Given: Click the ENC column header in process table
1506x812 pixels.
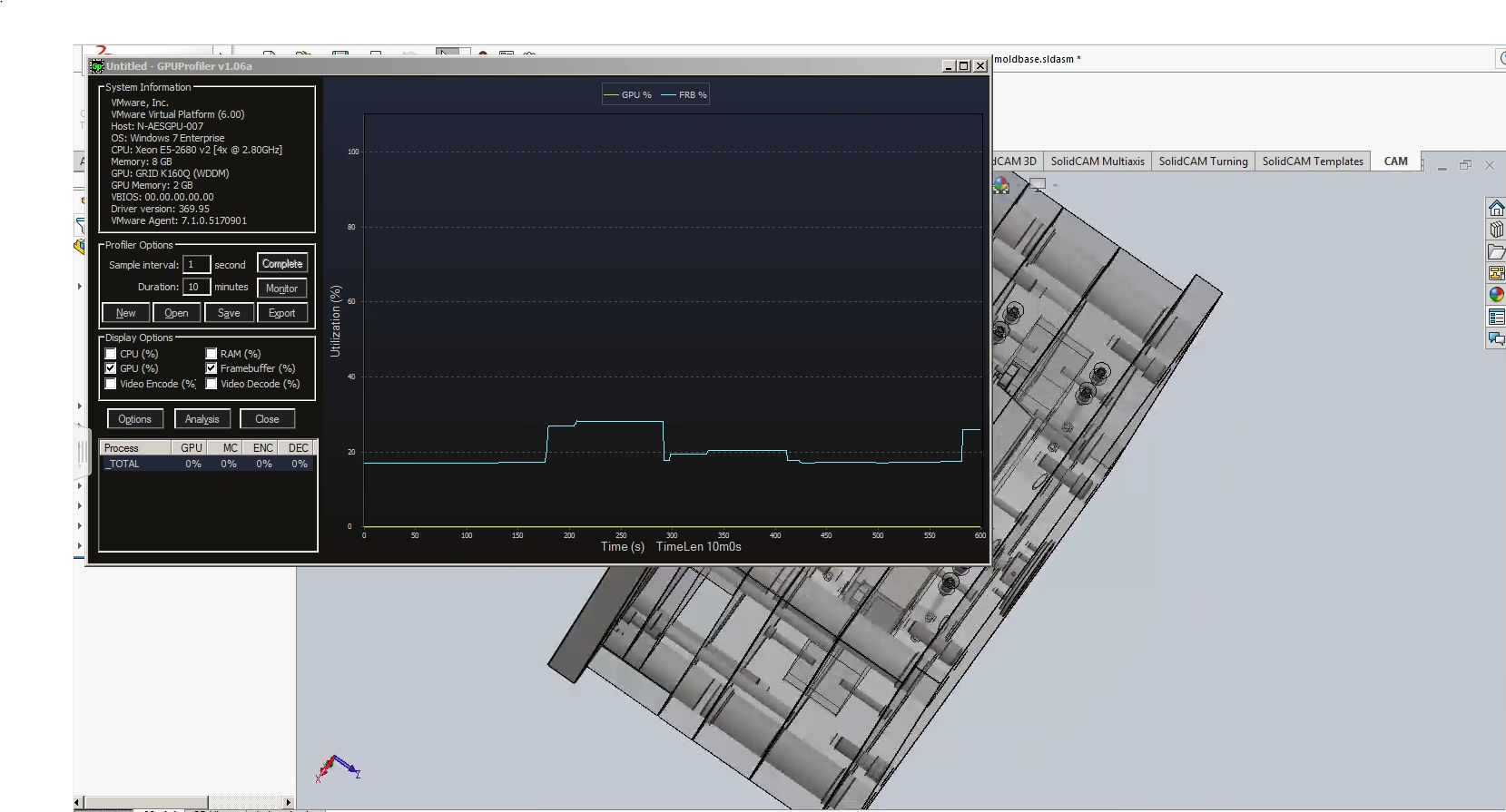Looking at the screenshot, I should pyautogui.click(x=261, y=448).
